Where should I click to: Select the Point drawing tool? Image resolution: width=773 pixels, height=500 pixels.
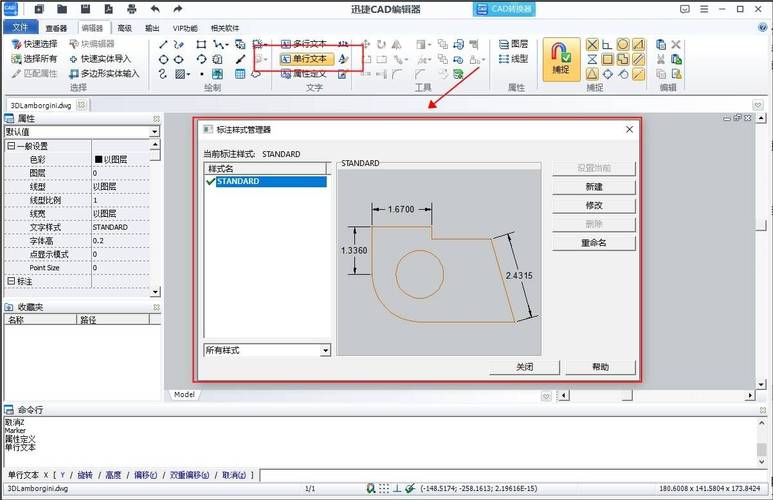(x=202, y=74)
